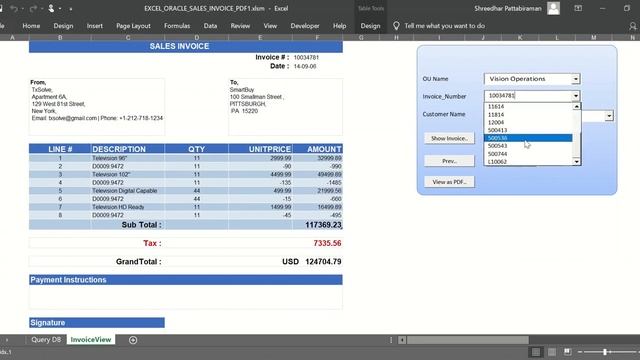Adjust the zoom slider handle
The image size is (640, 360).
605,352
